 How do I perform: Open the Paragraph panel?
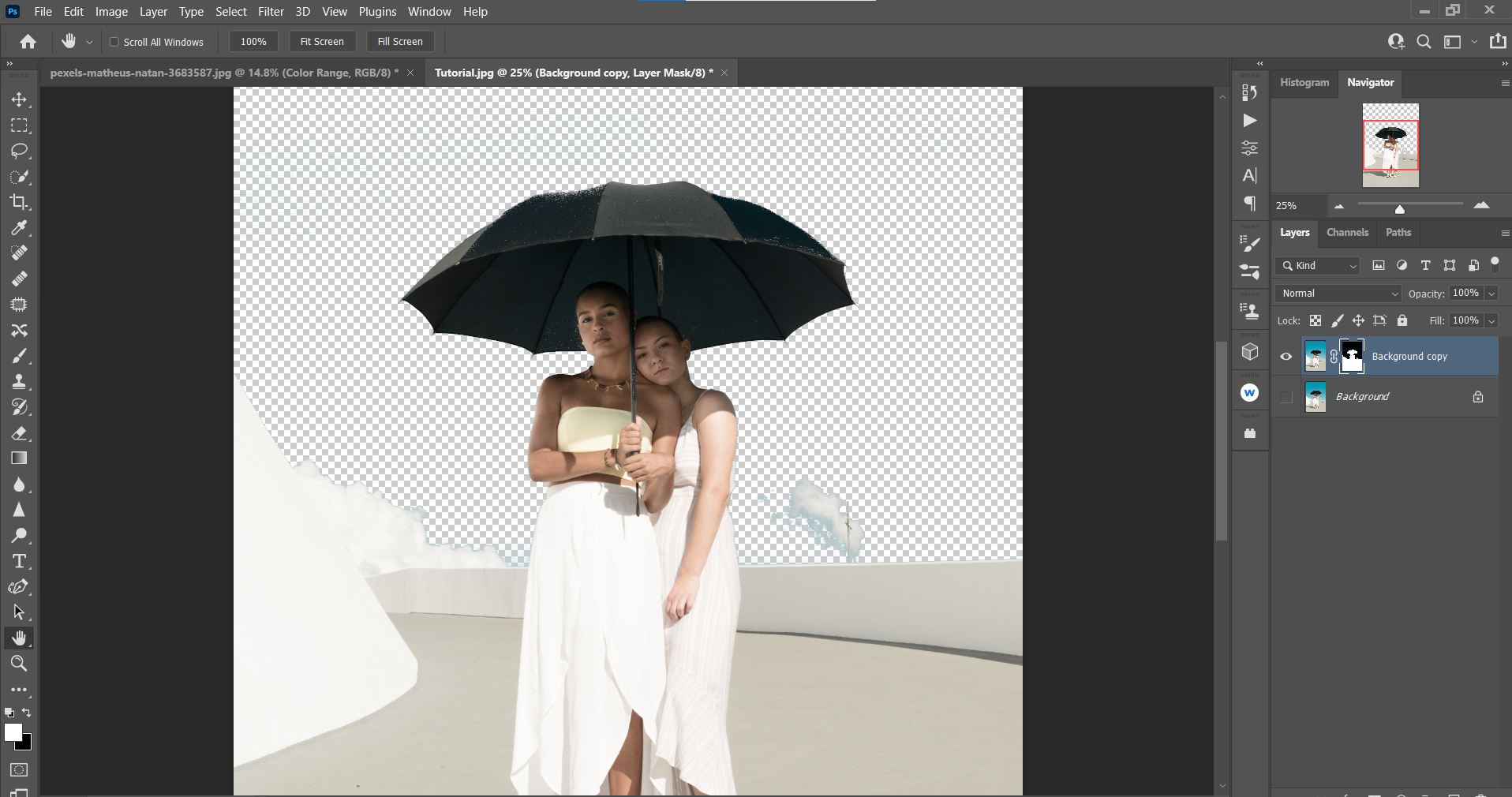click(1249, 203)
